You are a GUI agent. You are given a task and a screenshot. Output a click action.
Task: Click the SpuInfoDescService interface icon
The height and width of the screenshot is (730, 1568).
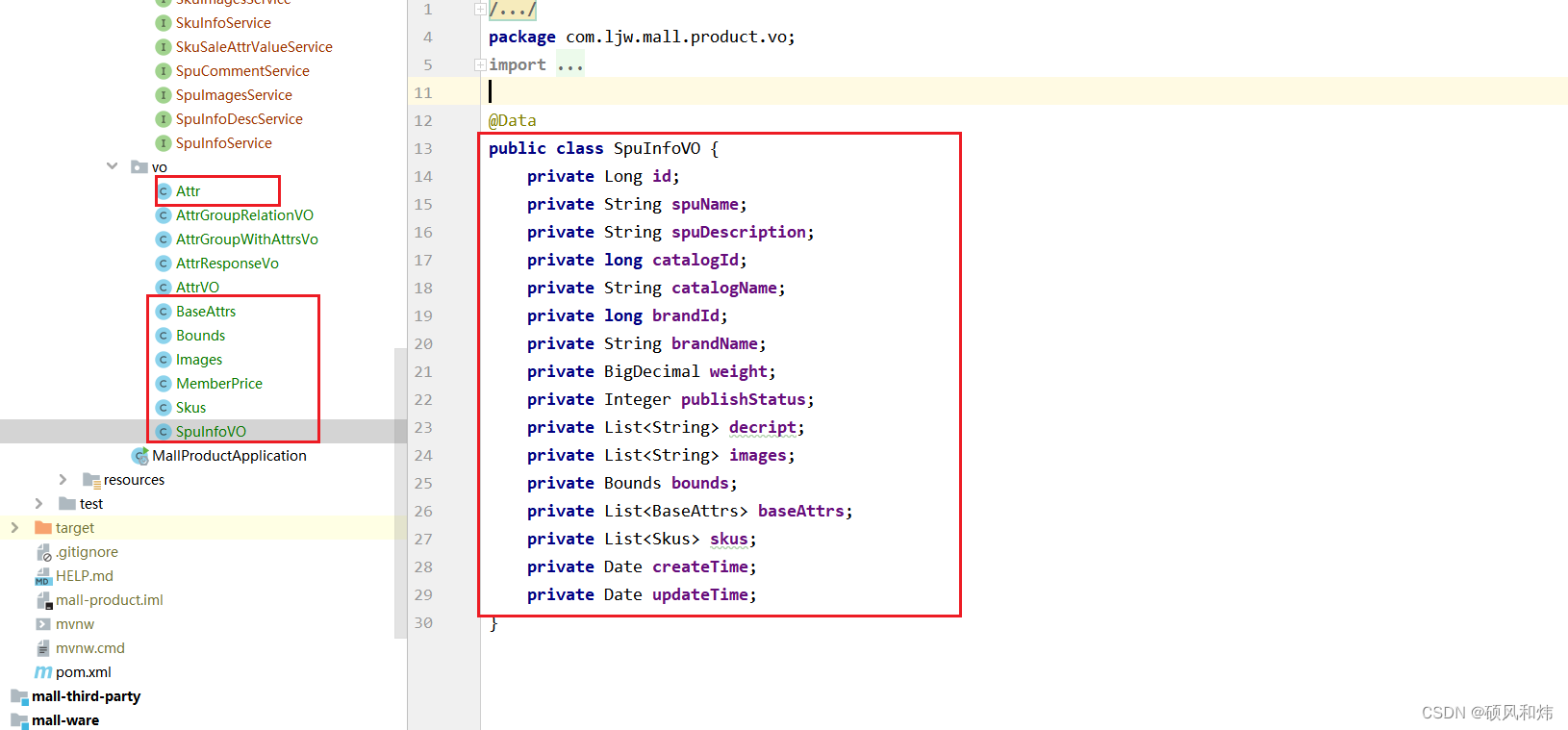(x=164, y=119)
